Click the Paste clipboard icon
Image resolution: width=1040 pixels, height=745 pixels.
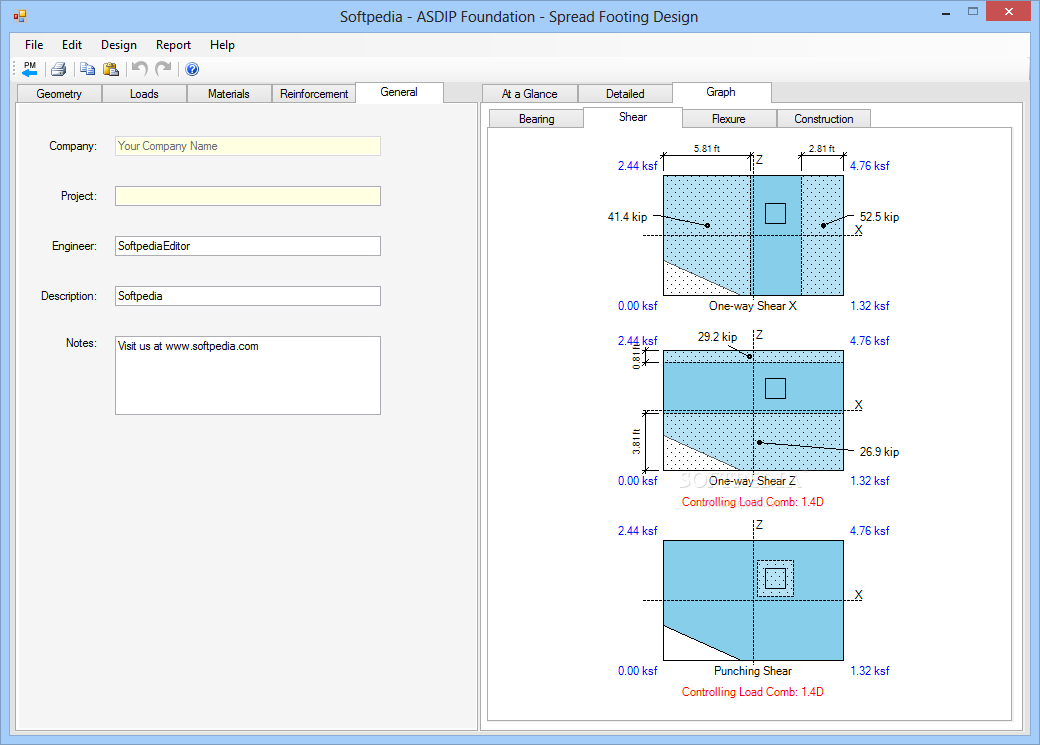(x=111, y=69)
